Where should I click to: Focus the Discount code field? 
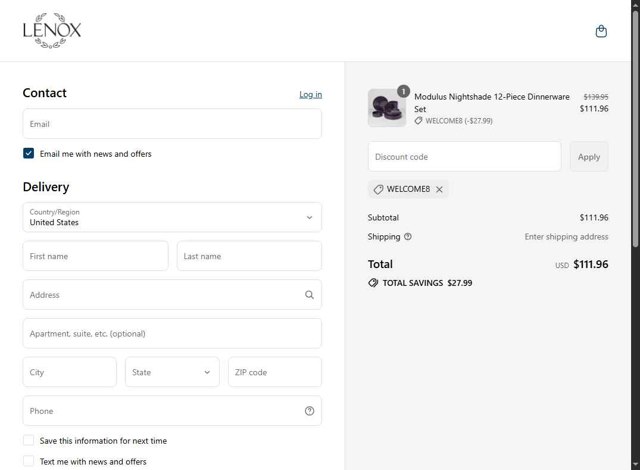[464, 157]
